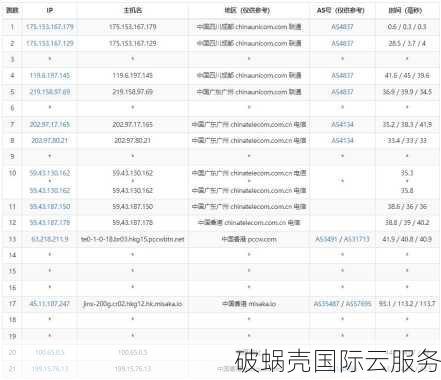Select time value 93.1 / 113.2 / 113.7
This screenshot has width=441, height=380.
pyautogui.click(x=407, y=304)
